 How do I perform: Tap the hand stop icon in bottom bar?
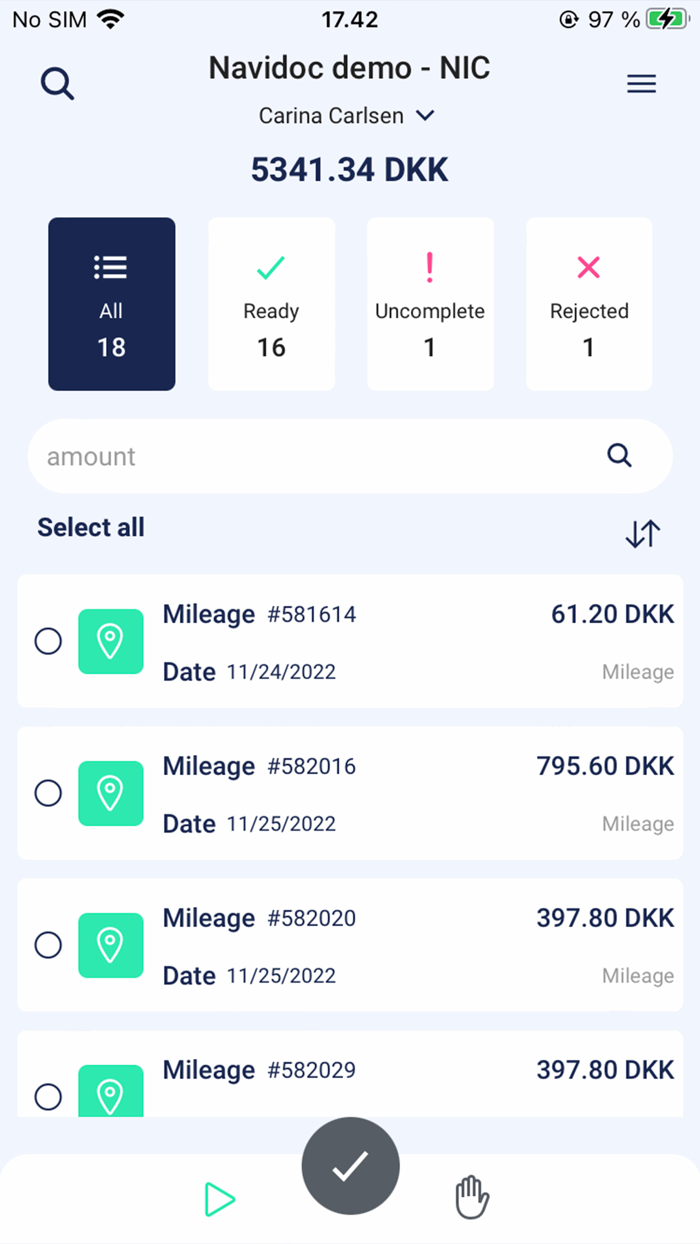tap(471, 1197)
